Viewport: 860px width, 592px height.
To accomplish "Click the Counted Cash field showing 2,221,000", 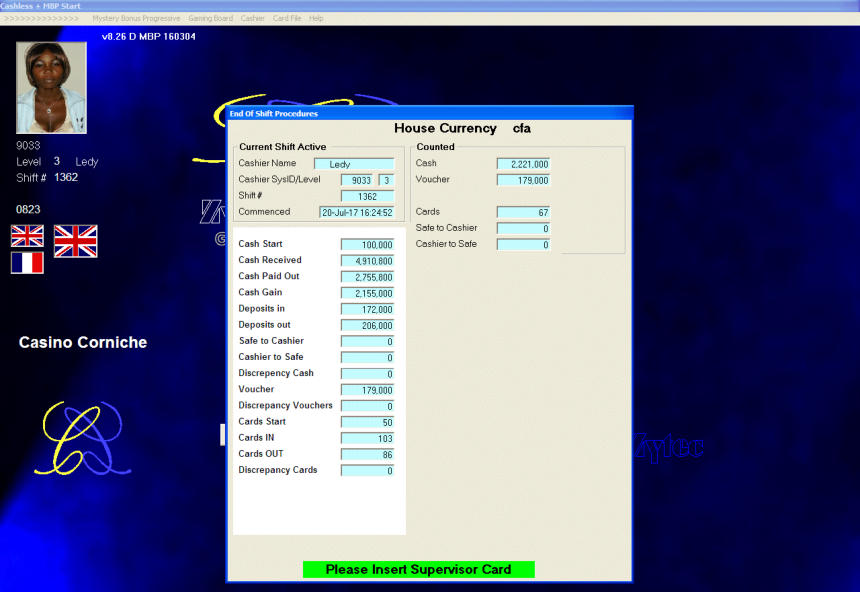I will pos(523,164).
